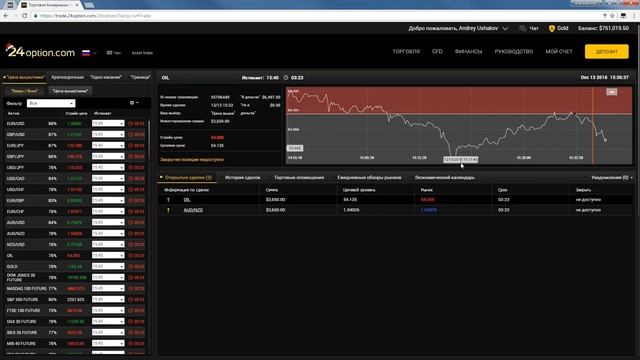The height and width of the screenshot is (360, 640).
Task: Select the Открытые сделки (2) tab
Action: coord(188,178)
